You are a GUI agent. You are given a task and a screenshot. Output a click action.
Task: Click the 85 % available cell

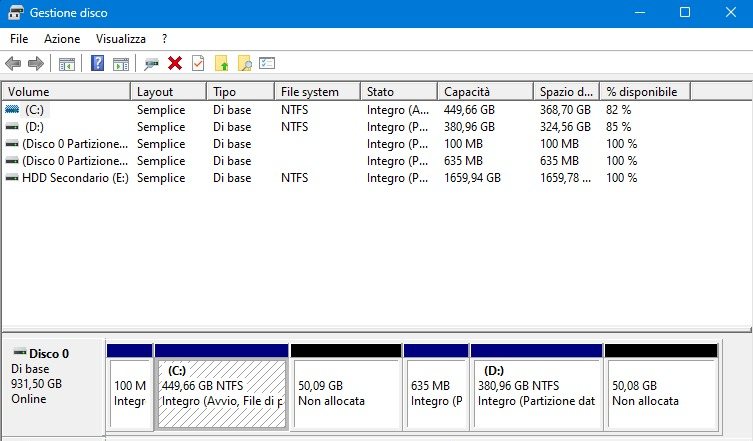tap(619, 127)
